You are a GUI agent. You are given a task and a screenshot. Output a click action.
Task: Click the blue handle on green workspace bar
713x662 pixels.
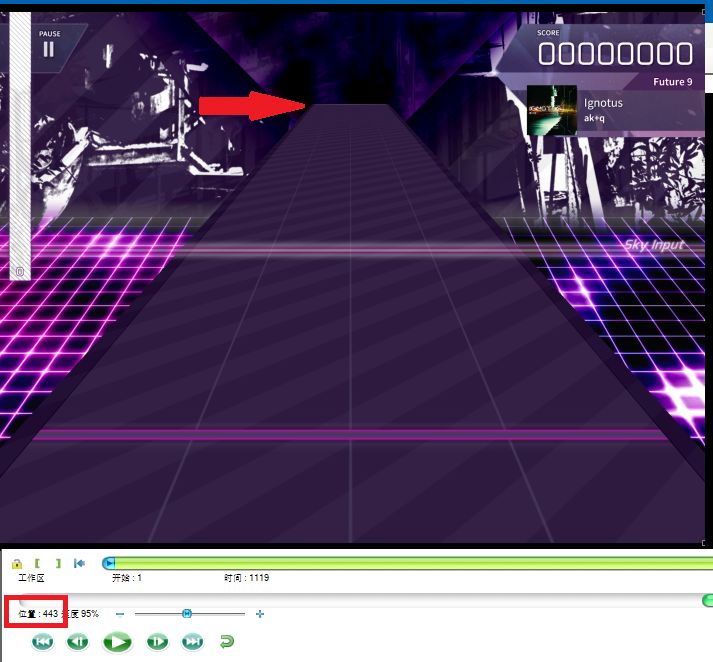pyautogui.click(x=109, y=564)
